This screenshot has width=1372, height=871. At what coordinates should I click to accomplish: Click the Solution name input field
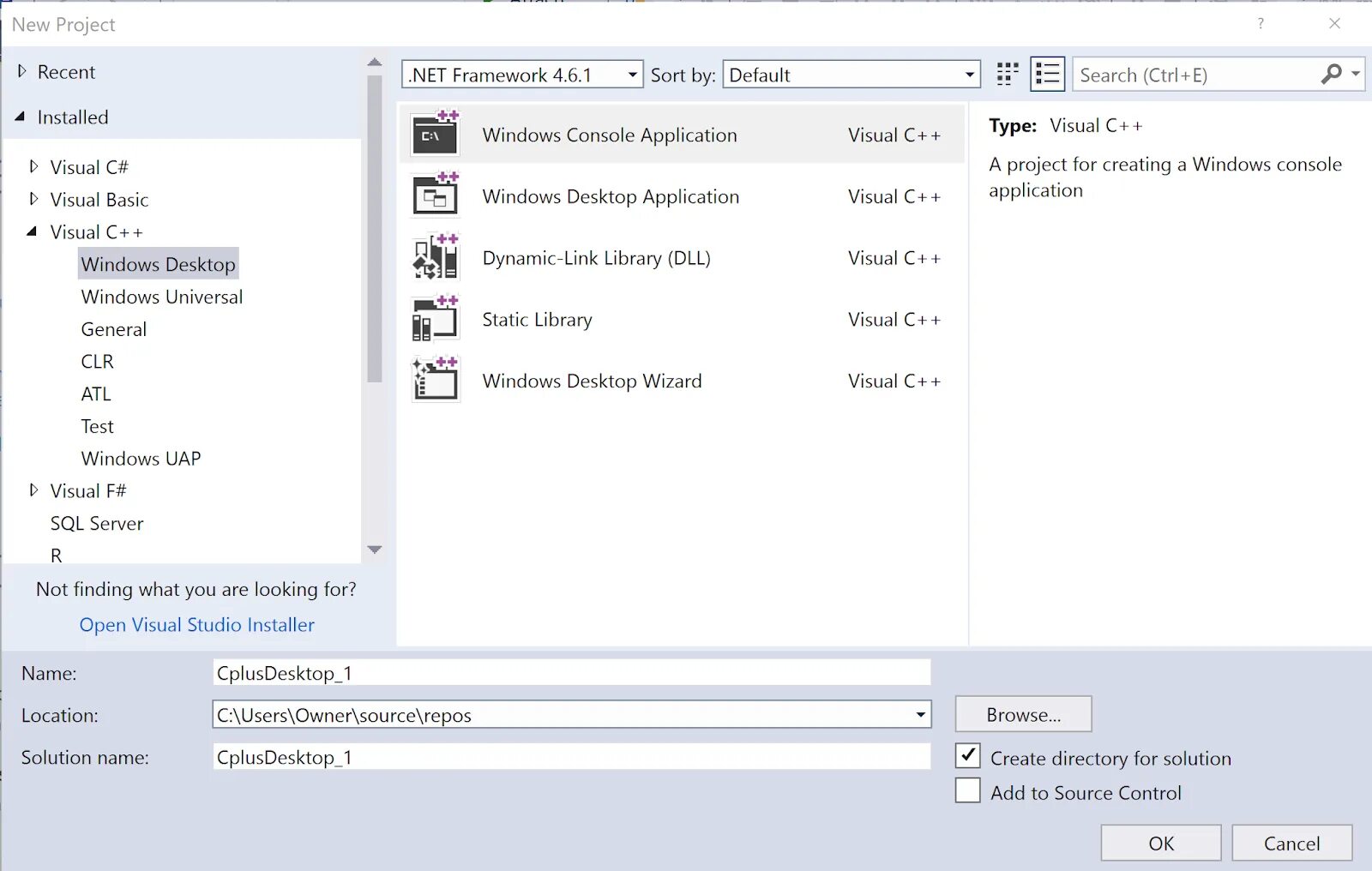click(x=571, y=757)
